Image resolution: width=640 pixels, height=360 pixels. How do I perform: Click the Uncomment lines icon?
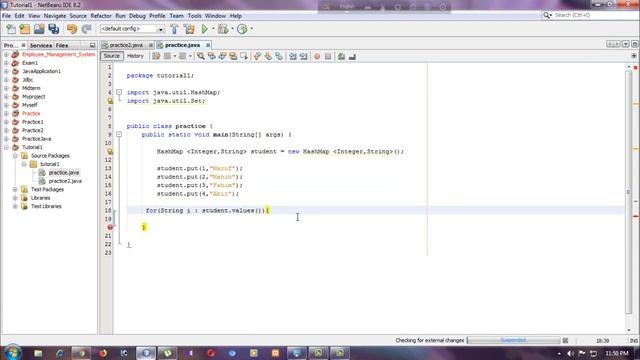point(352,56)
